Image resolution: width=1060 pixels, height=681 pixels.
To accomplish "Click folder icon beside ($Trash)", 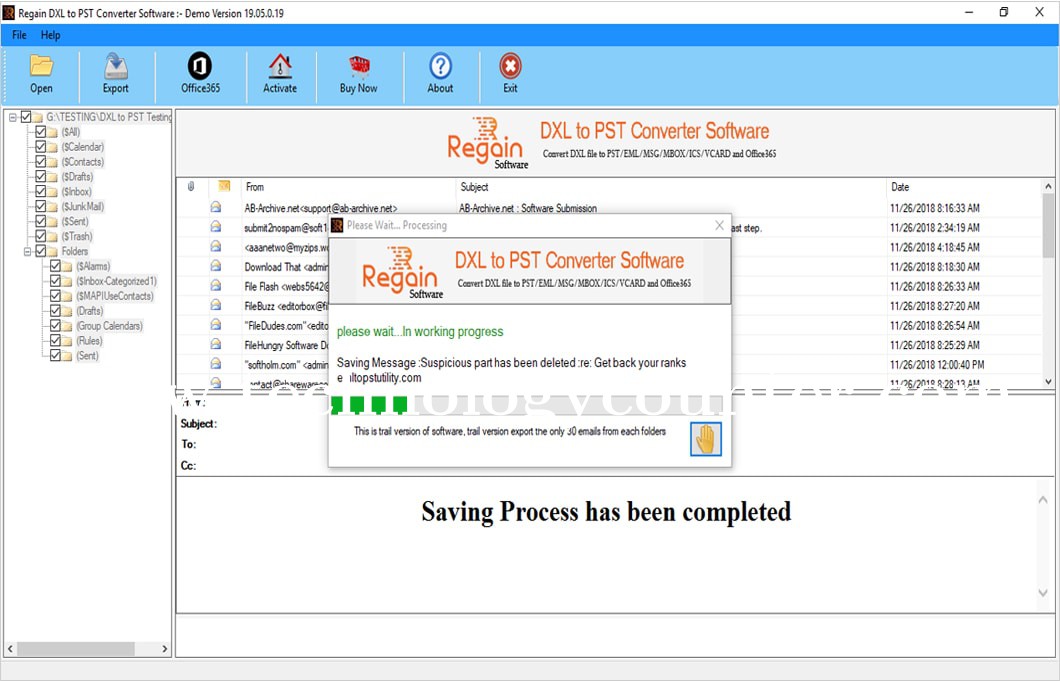I will [x=53, y=236].
